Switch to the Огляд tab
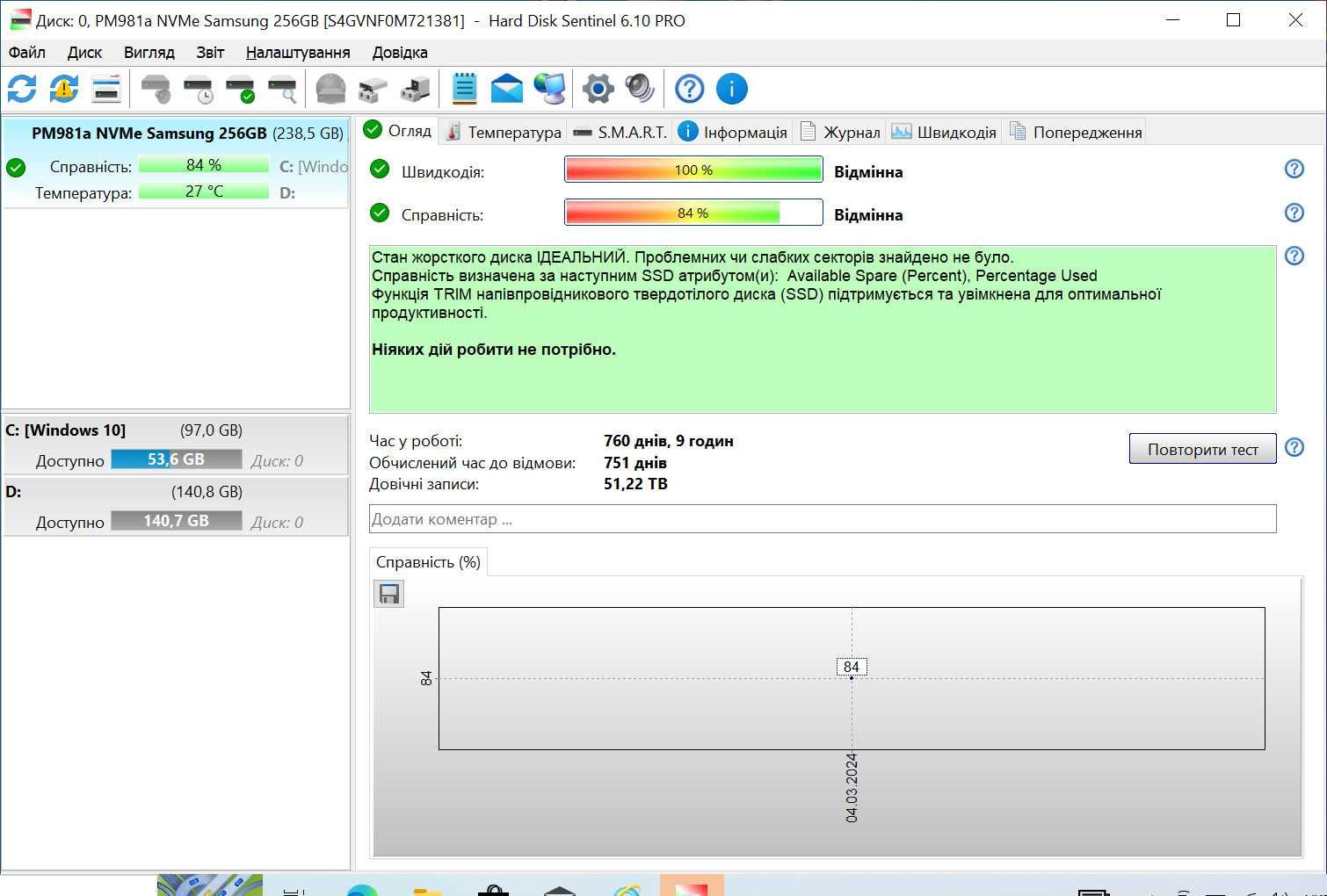This screenshot has height=896, width=1327. click(397, 130)
